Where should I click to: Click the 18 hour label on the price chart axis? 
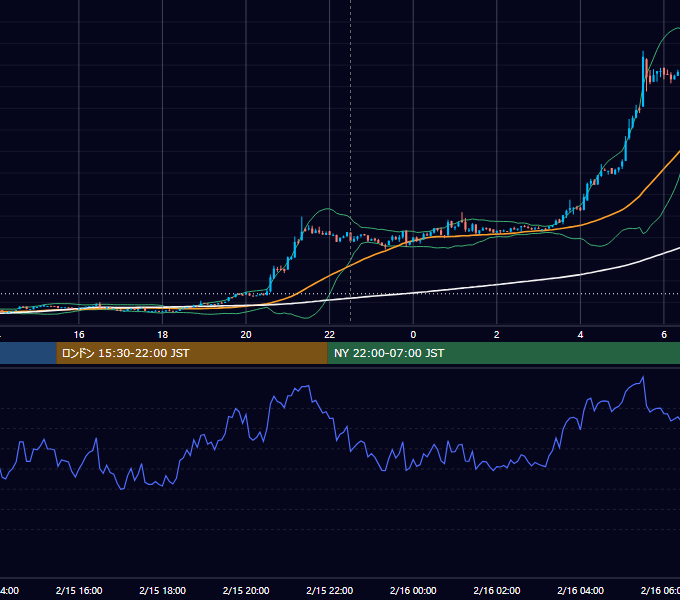(x=163, y=335)
